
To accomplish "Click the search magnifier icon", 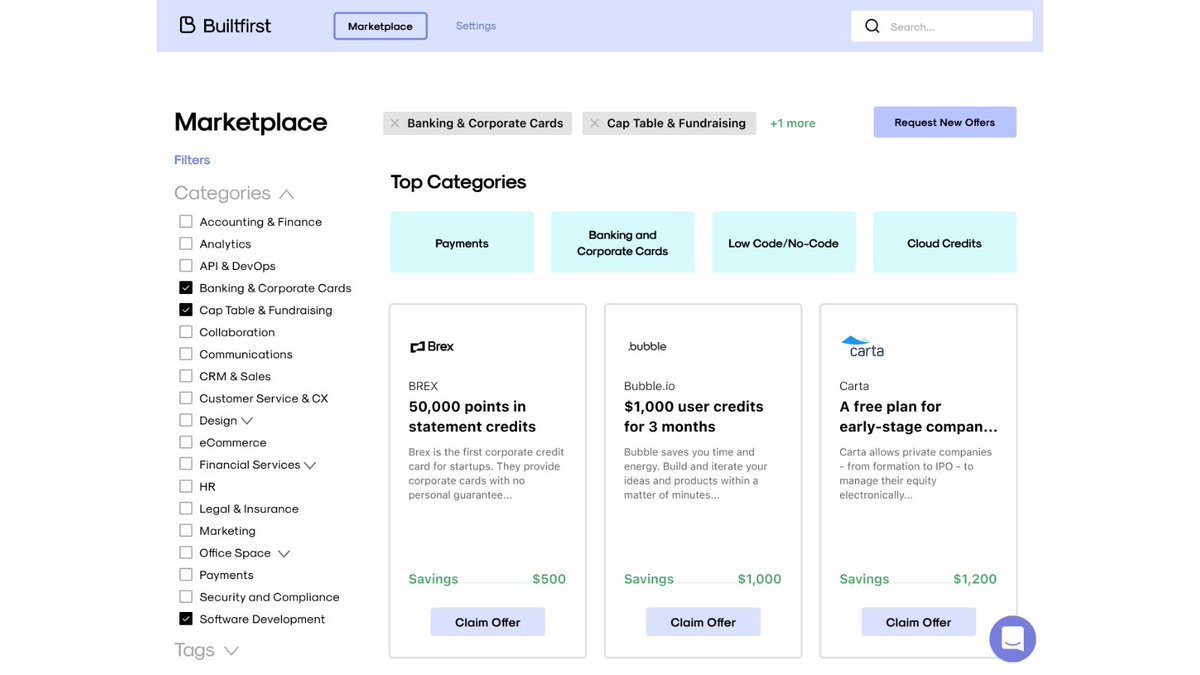I will coord(872,26).
